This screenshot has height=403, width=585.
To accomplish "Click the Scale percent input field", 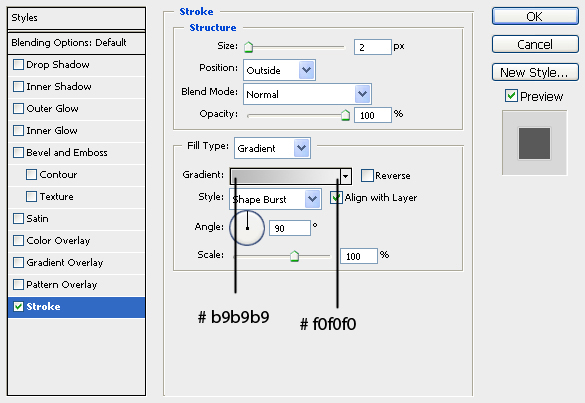I will pos(359,256).
